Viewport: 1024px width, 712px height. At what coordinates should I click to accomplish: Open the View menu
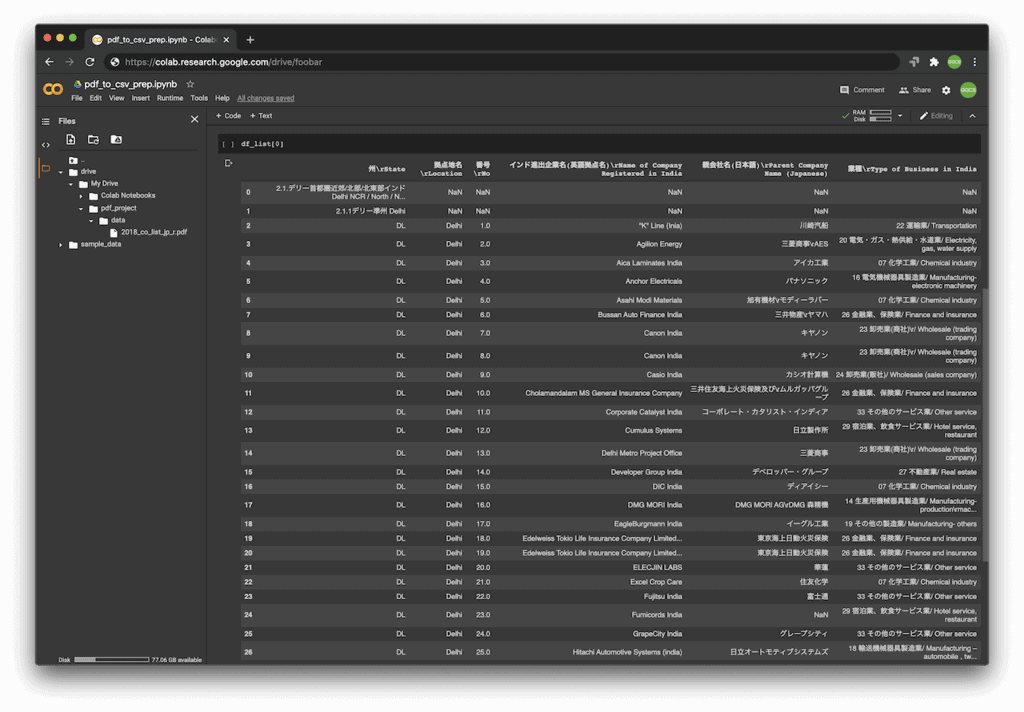pos(117,99)
